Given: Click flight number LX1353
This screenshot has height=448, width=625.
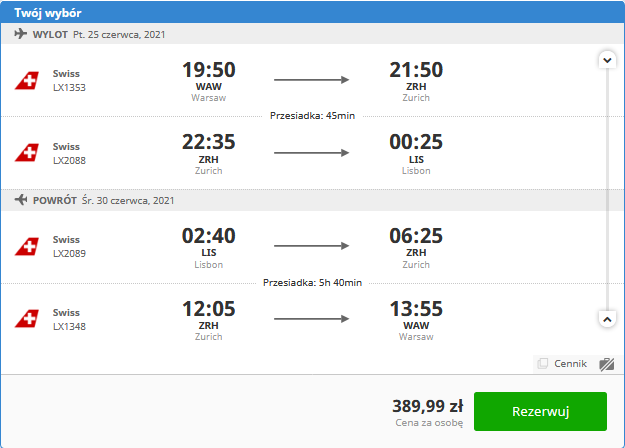Looking at the screenshot, I should tap(69, 88).
